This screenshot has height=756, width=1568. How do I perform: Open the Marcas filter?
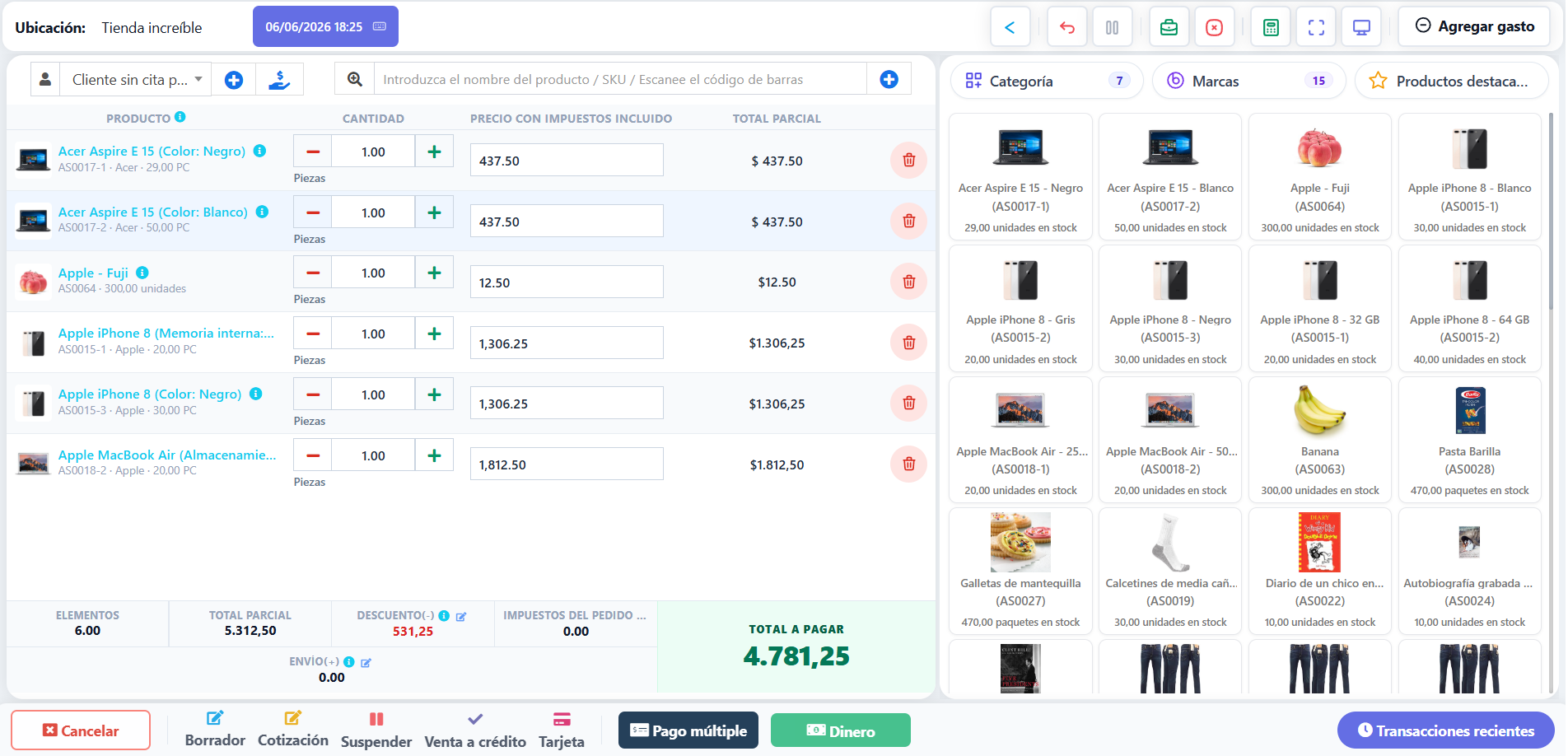(x=1248, y=81)
